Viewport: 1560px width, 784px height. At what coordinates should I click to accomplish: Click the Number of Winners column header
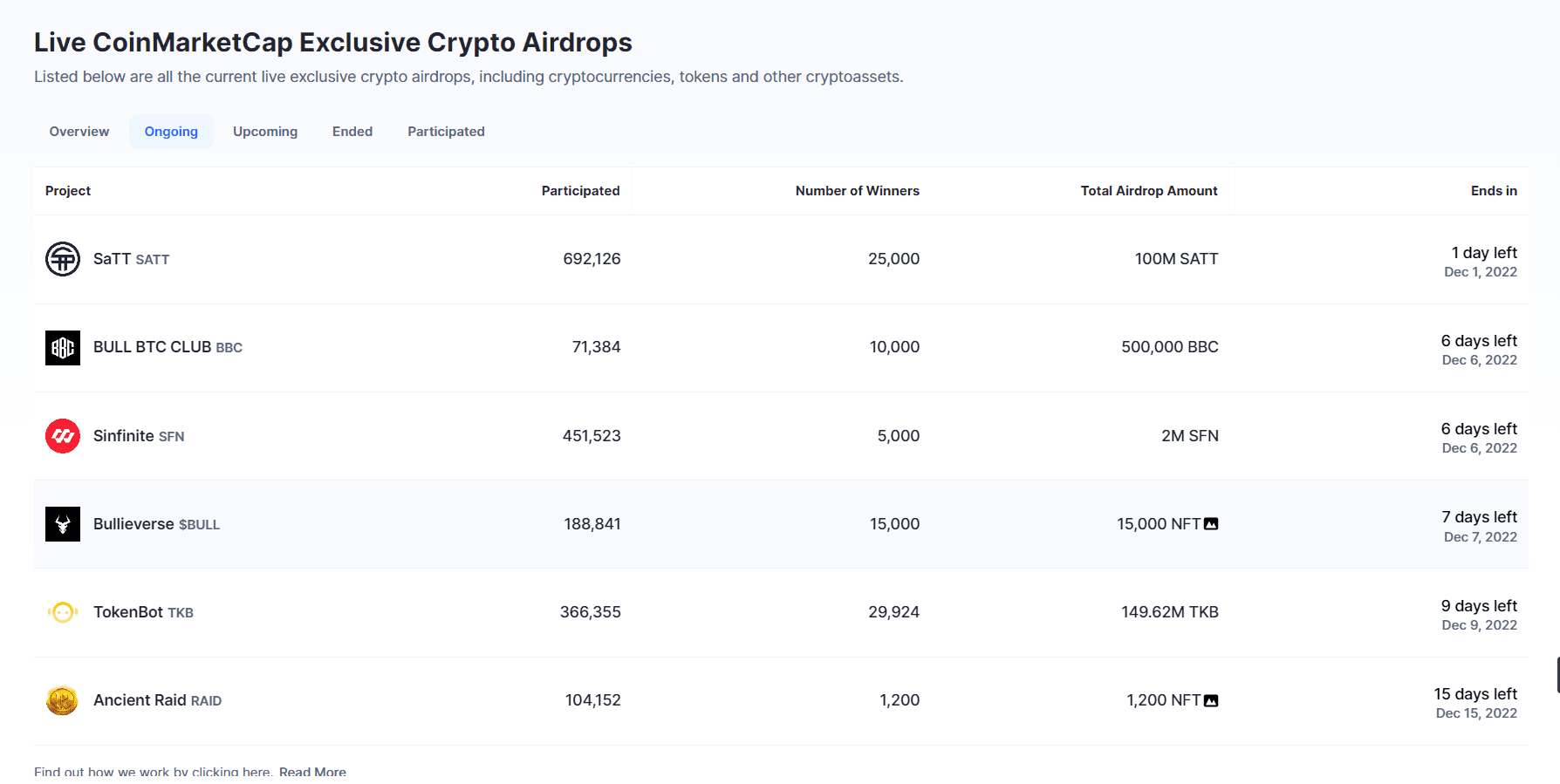pos(858,191)
